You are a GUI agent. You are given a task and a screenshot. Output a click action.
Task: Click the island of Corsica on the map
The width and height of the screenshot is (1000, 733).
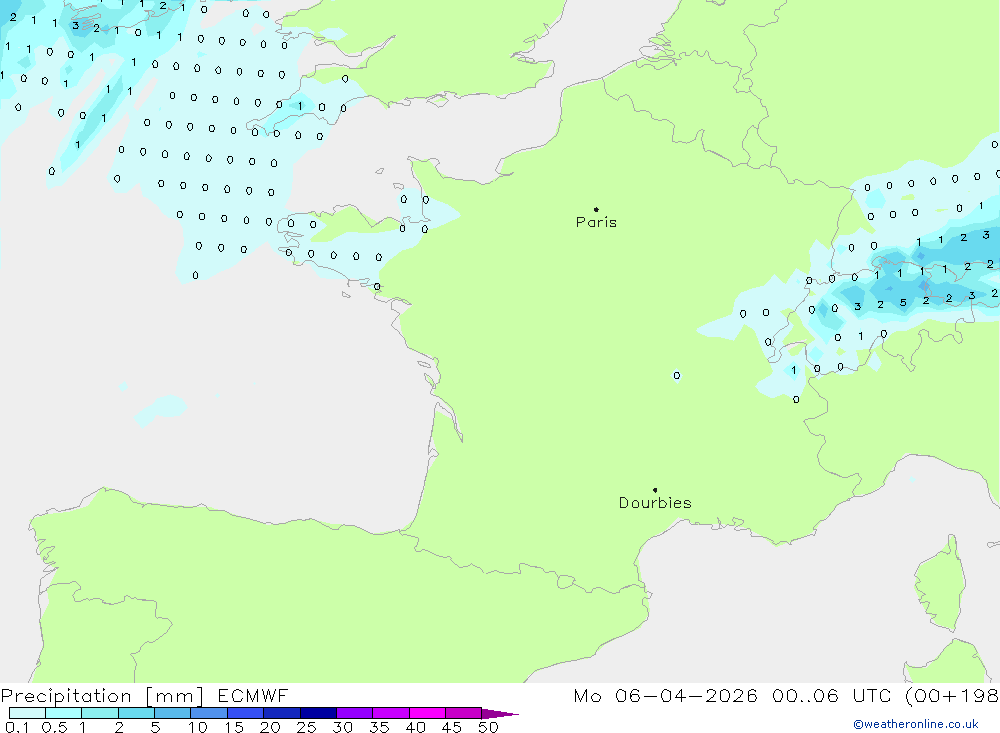coord(940,584)
